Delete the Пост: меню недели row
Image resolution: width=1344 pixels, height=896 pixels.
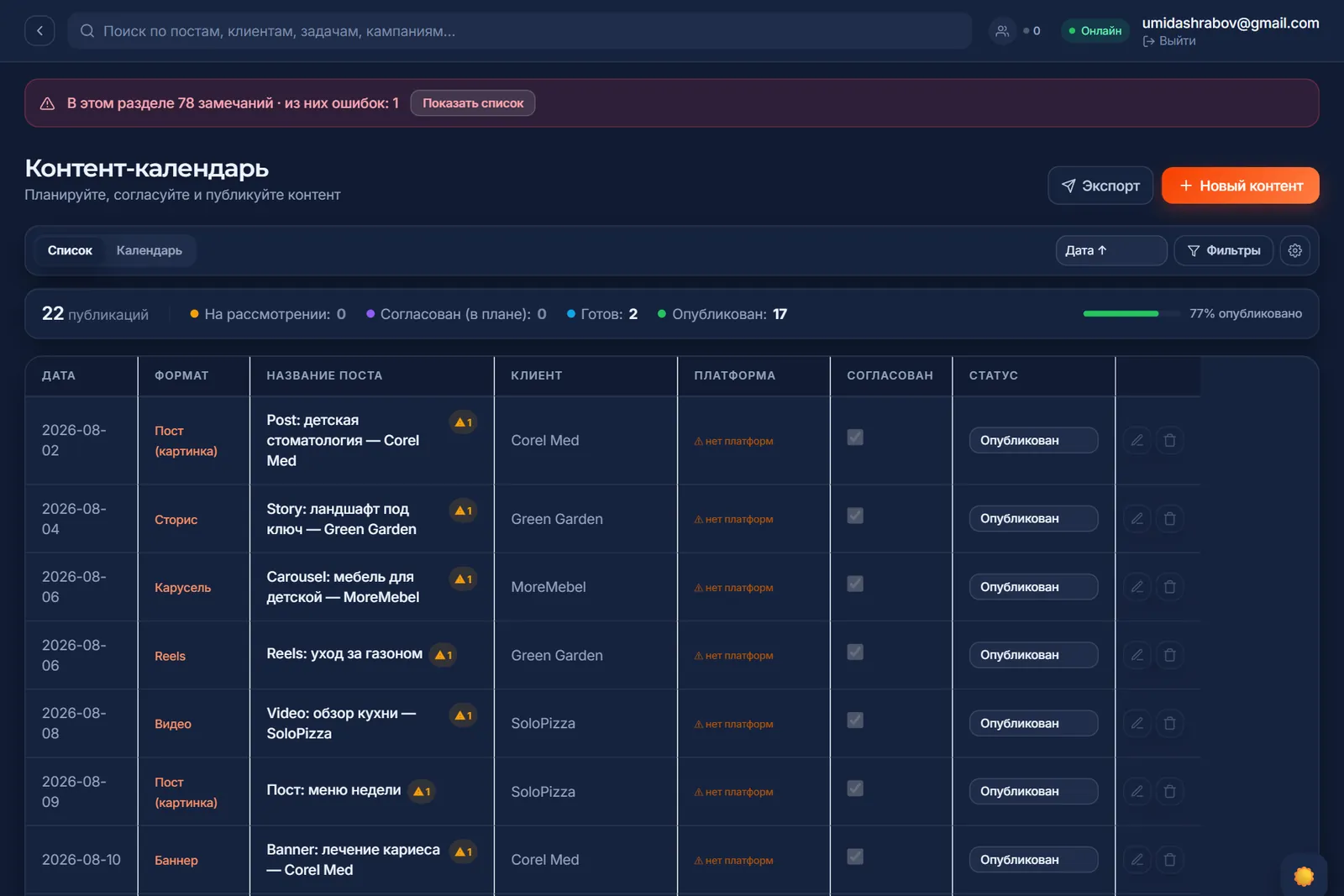tap(1170, 791)
